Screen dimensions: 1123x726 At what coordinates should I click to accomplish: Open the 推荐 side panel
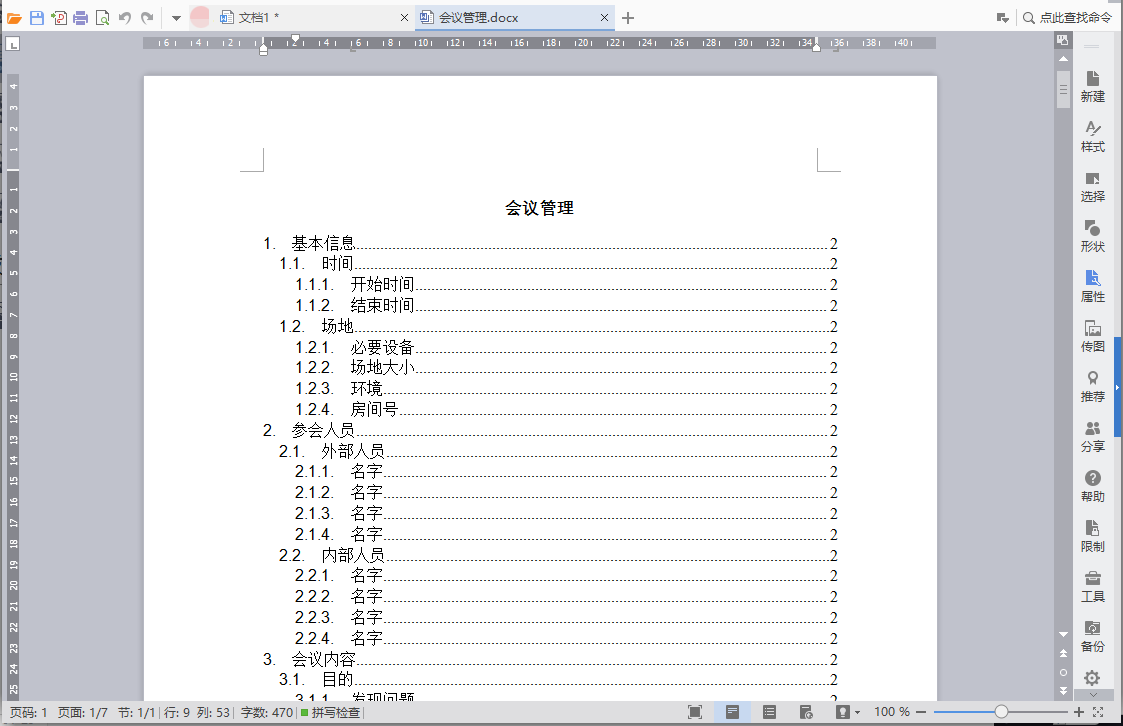[x=1092, y=387]
